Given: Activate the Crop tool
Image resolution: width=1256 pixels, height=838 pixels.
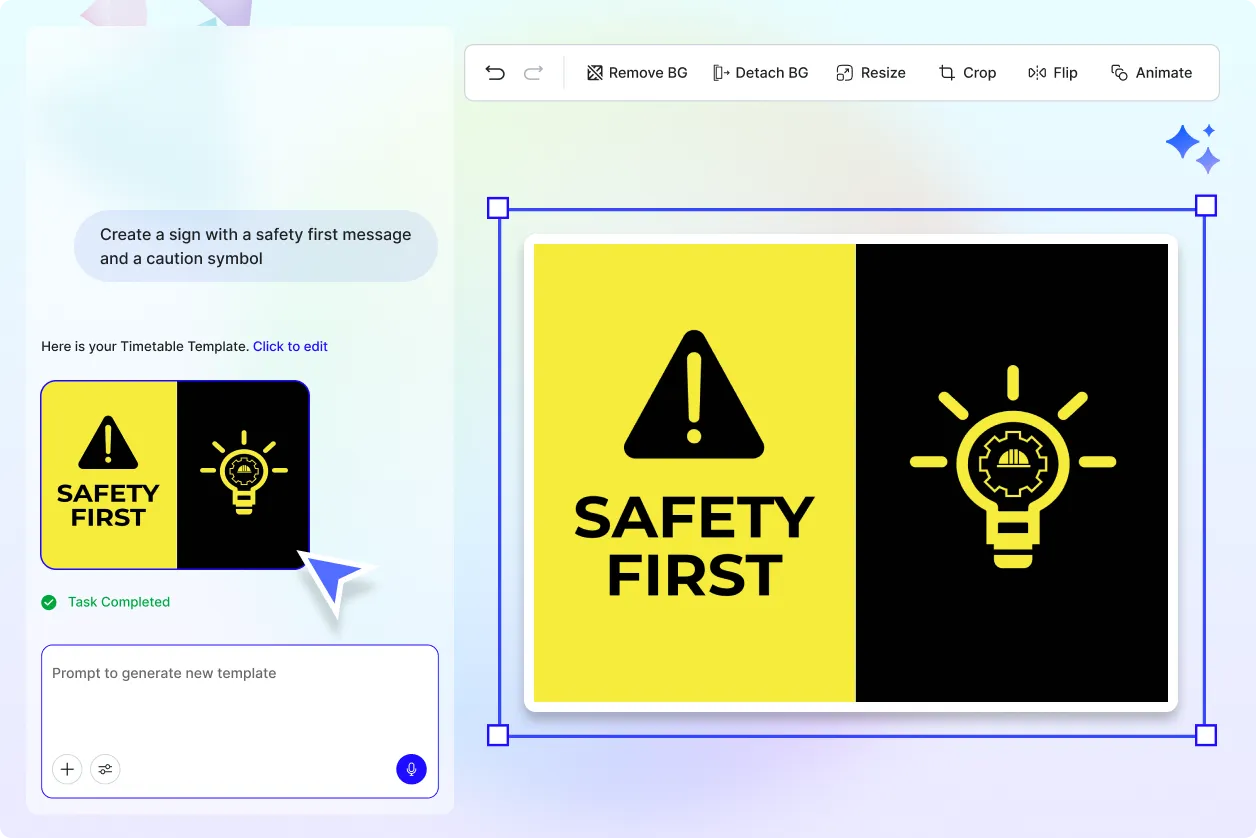Looking at the screenshot, I should pos(966,72).
